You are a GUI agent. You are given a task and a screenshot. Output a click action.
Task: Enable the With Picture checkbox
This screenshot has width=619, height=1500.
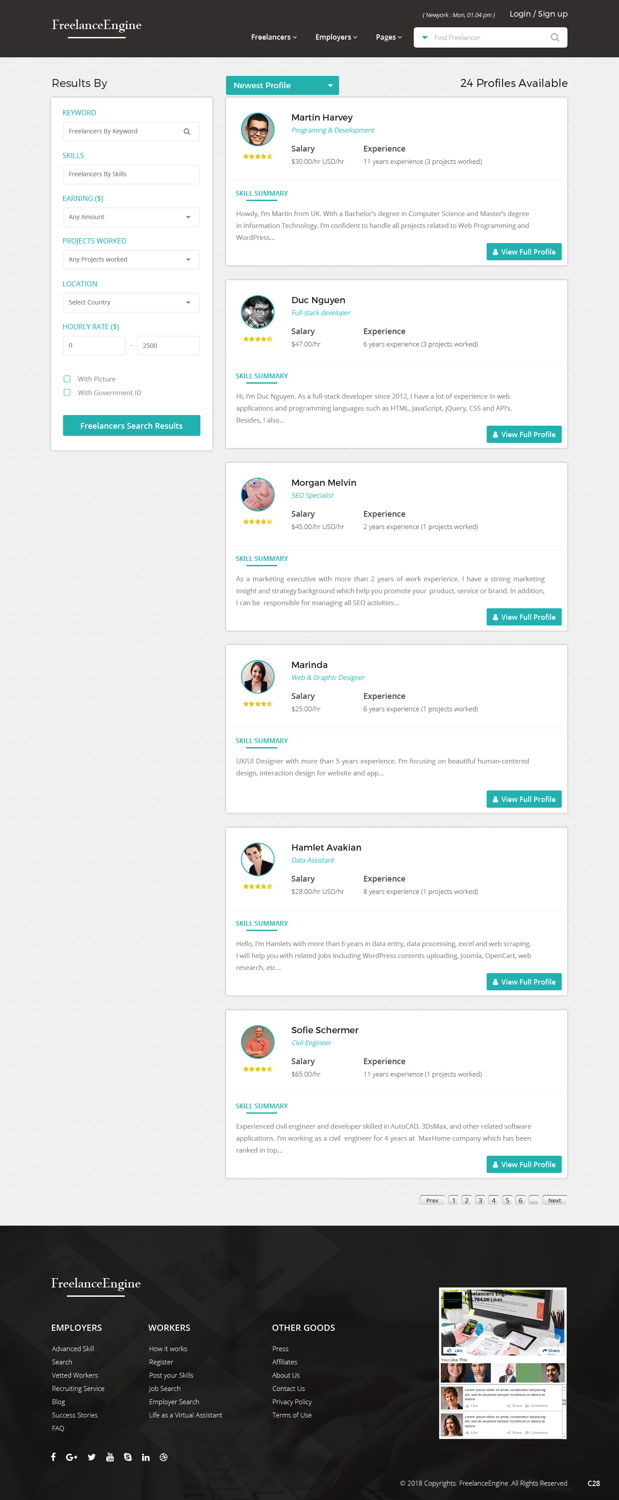pyautogui.click(x=67, y=379)
